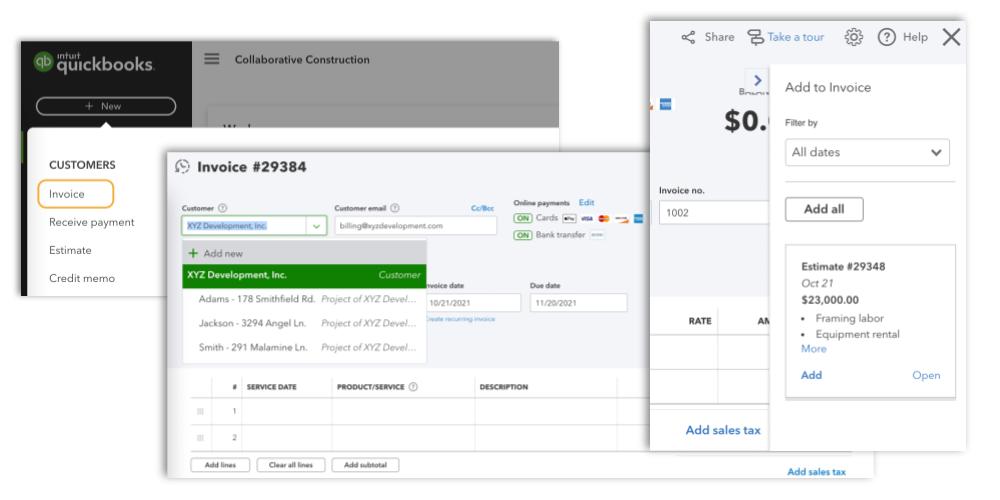Choose Estimate from the Customers menu

point(70,250)
